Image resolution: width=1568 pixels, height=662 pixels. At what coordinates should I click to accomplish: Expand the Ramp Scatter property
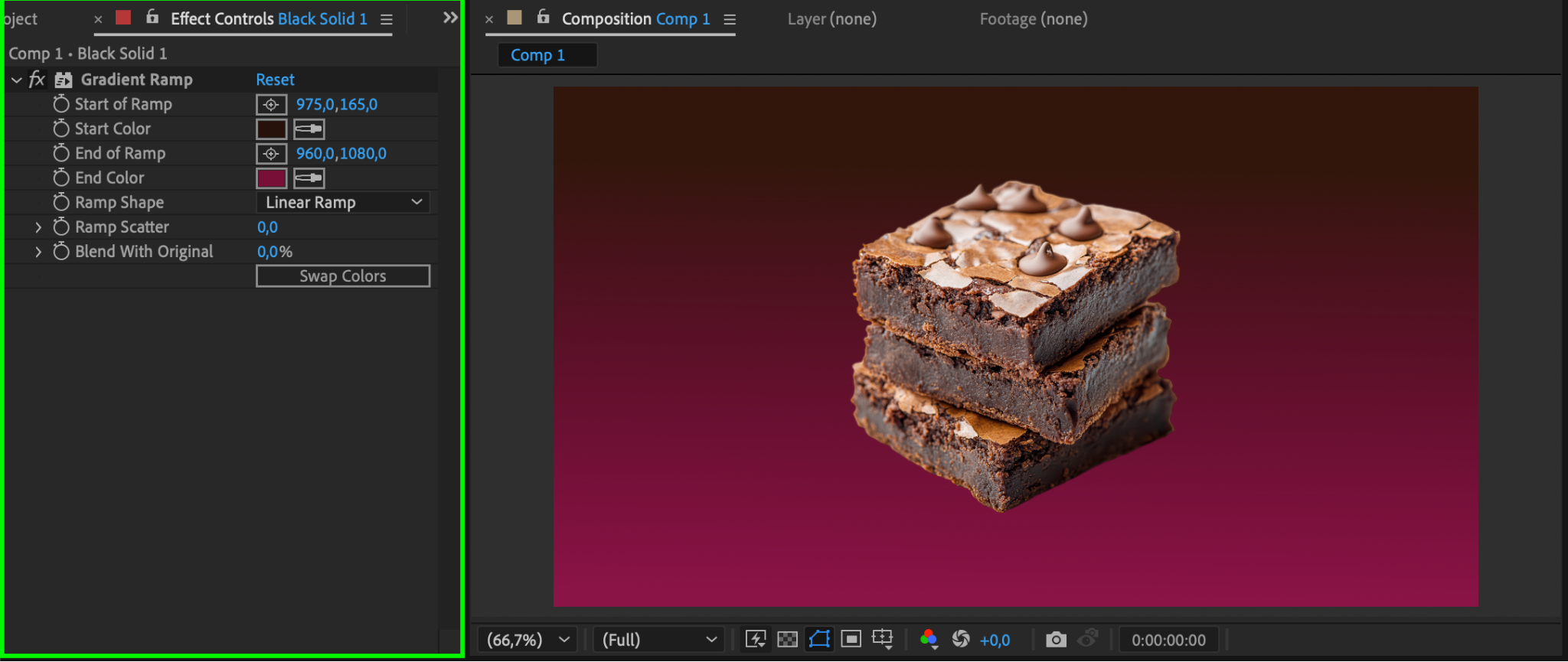[38, 227]
